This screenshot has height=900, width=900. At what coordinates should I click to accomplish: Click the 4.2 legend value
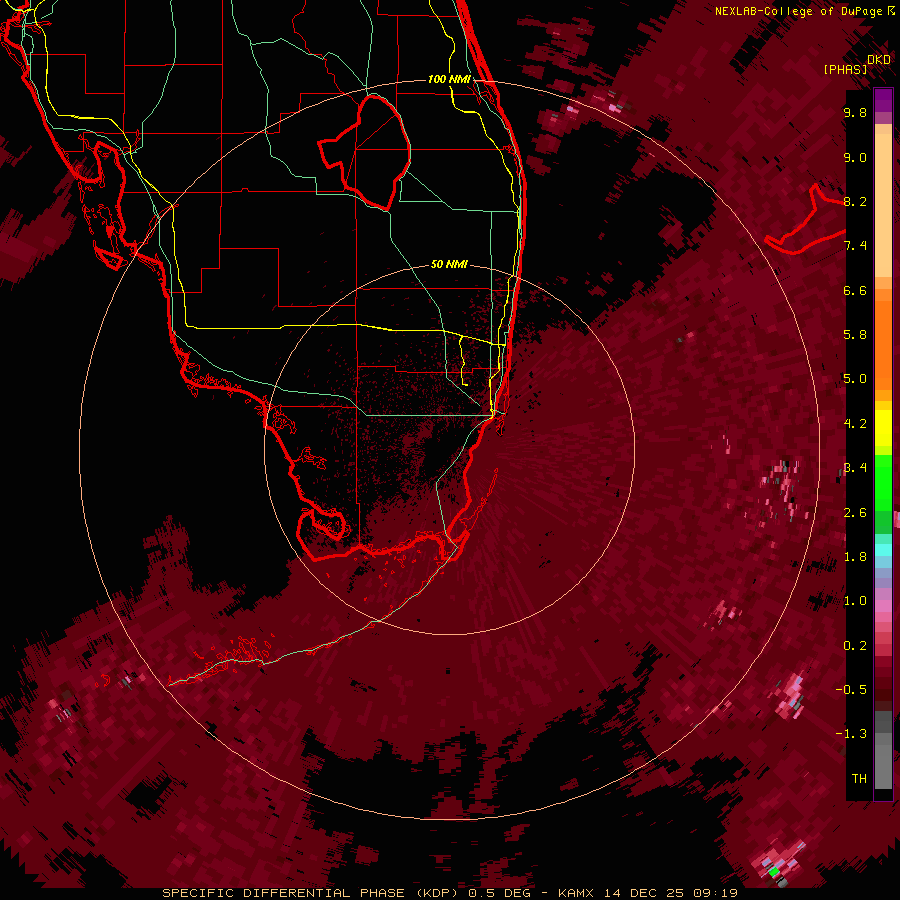point(855,424)
